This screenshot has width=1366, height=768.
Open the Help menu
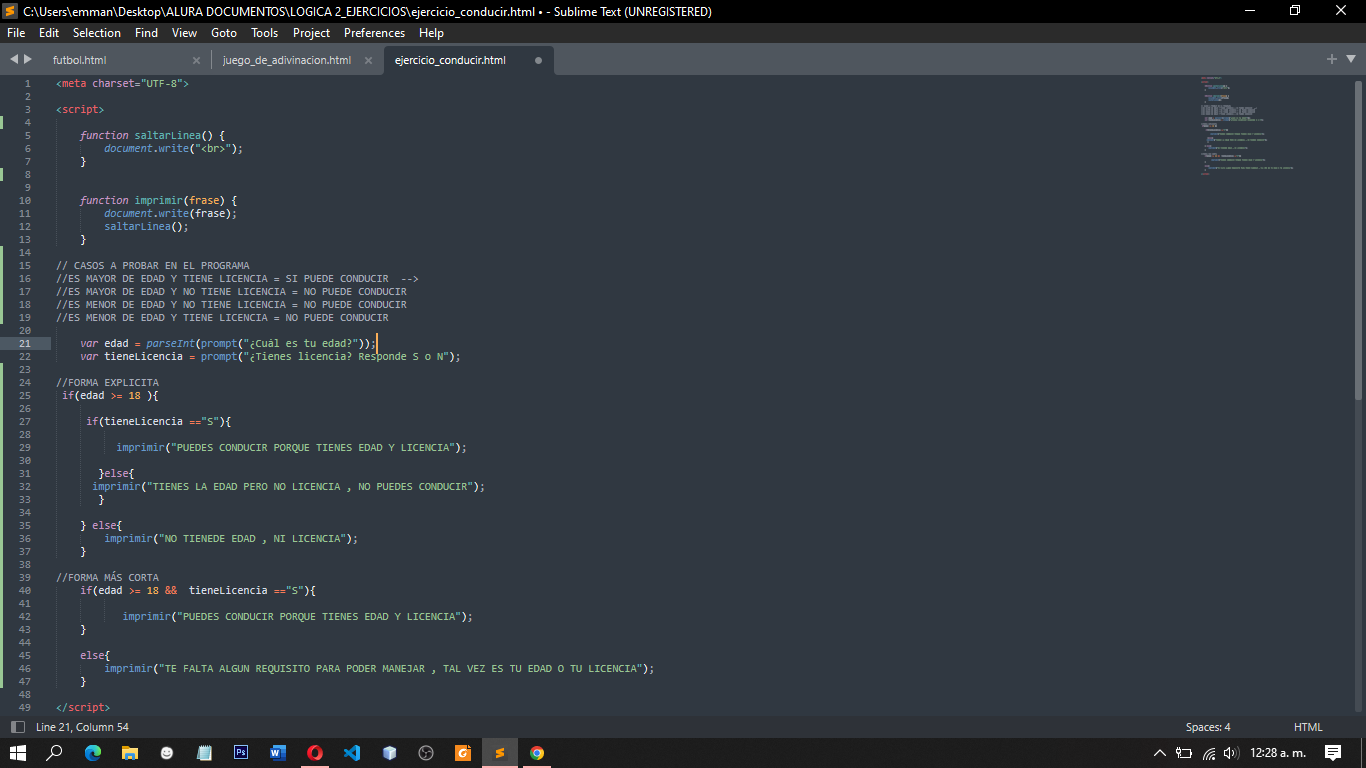point(431,33)
